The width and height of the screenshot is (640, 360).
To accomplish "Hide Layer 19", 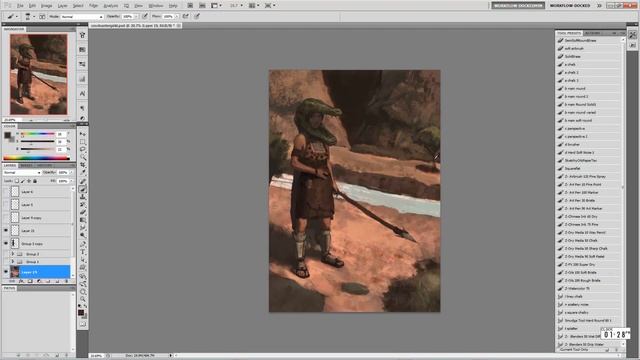I will [x=6, y=272].
